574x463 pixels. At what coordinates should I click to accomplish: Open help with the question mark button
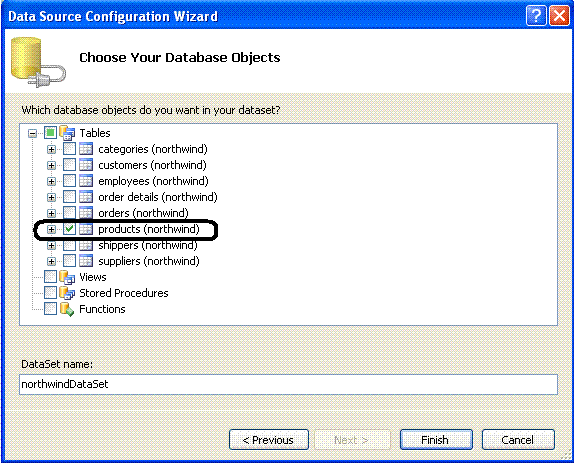point(536,16)
